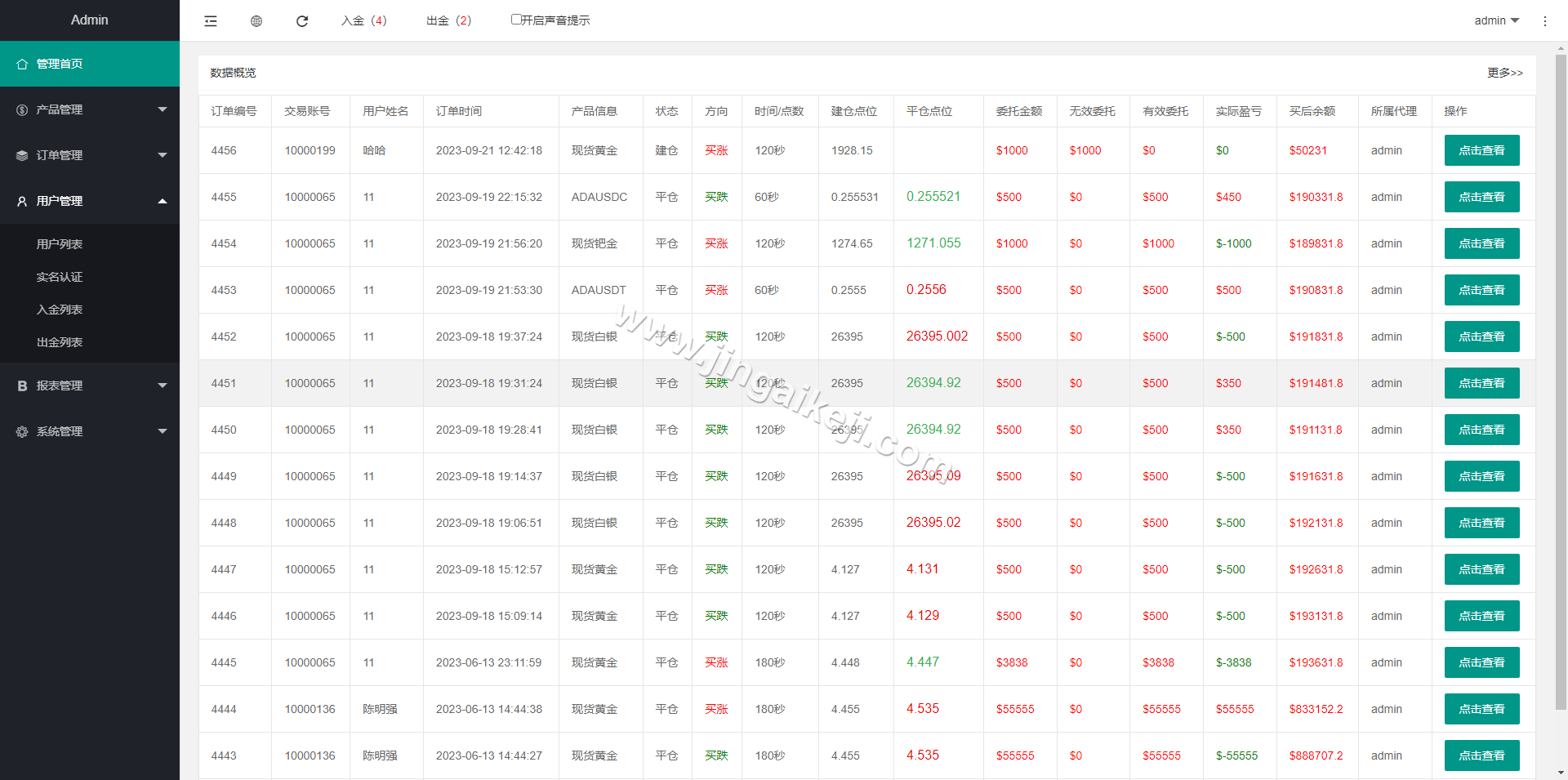Image resolution: width=1568 pixels, height=780 pixels.
Task: Open 用户列表 in the sidebar
Action: point(60,244)
